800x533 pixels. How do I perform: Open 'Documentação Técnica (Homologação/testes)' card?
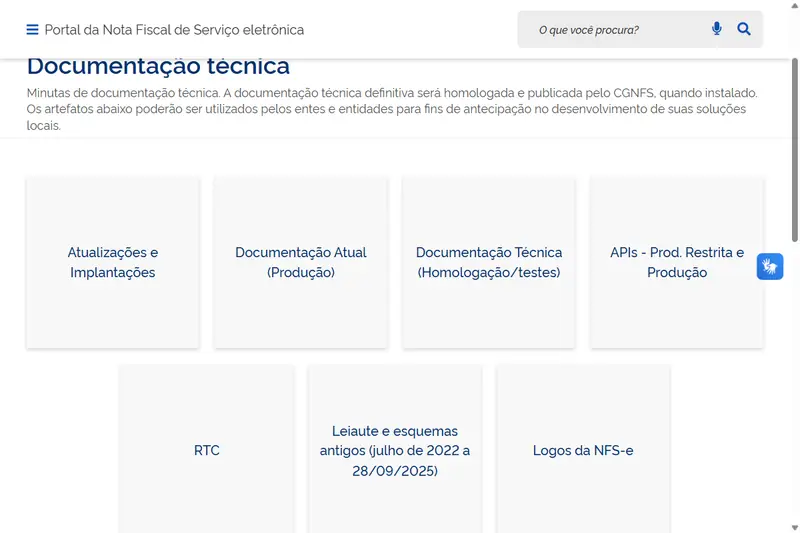[489, 263]
